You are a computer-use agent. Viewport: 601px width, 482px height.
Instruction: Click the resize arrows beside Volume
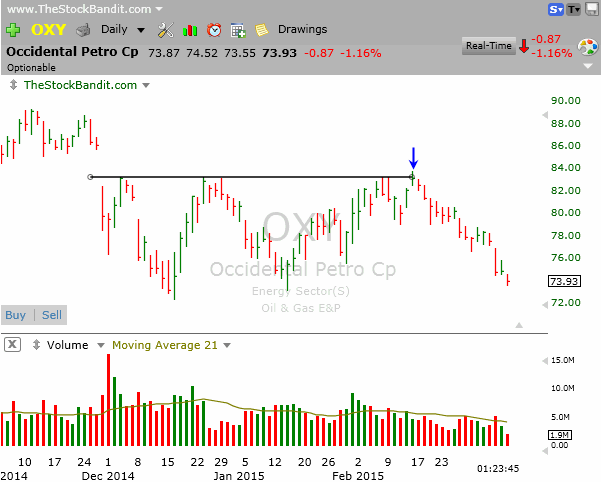click(x=36, y=344)
